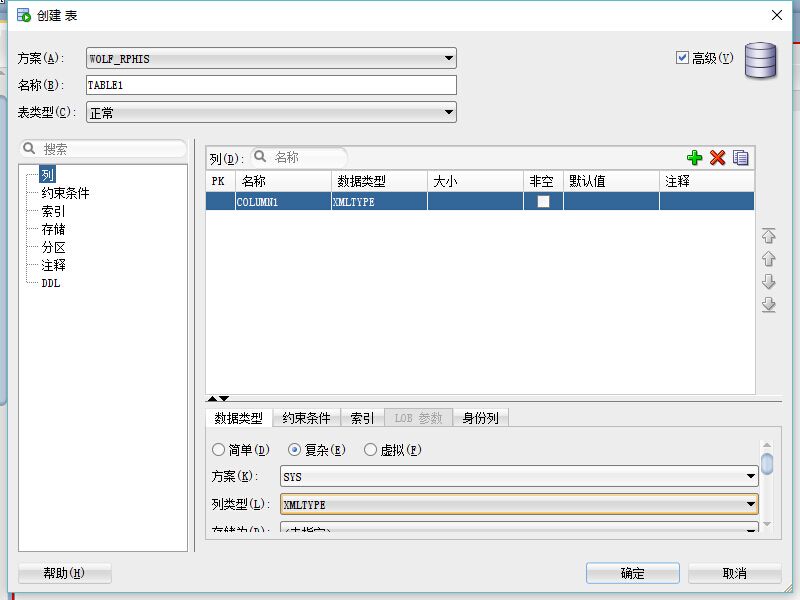Select the 虚拟(F) radio button
This screenshot has width=800, height=600.
point(370,449)
